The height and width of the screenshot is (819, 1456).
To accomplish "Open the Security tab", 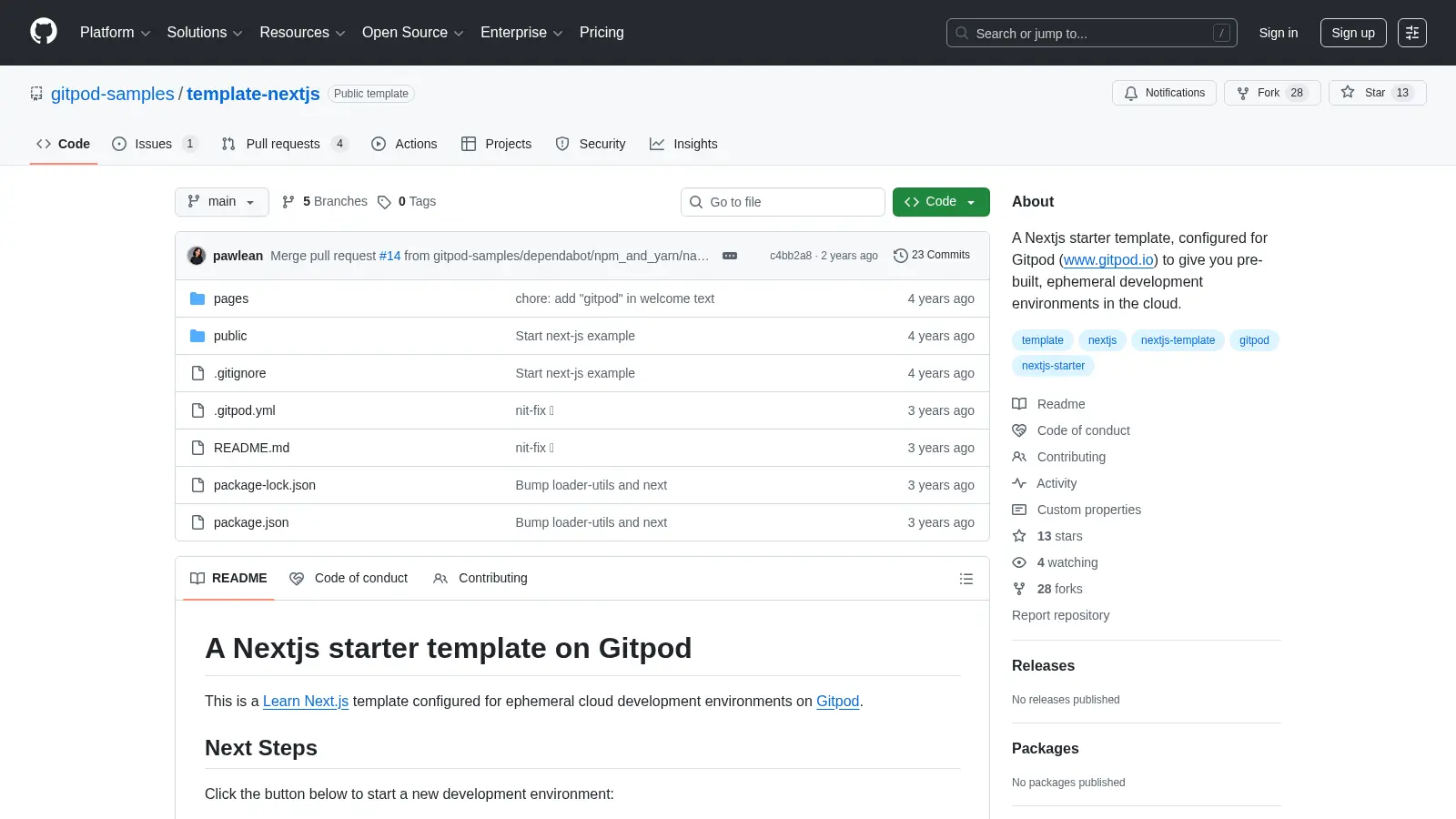I will (x=591, y=144).
